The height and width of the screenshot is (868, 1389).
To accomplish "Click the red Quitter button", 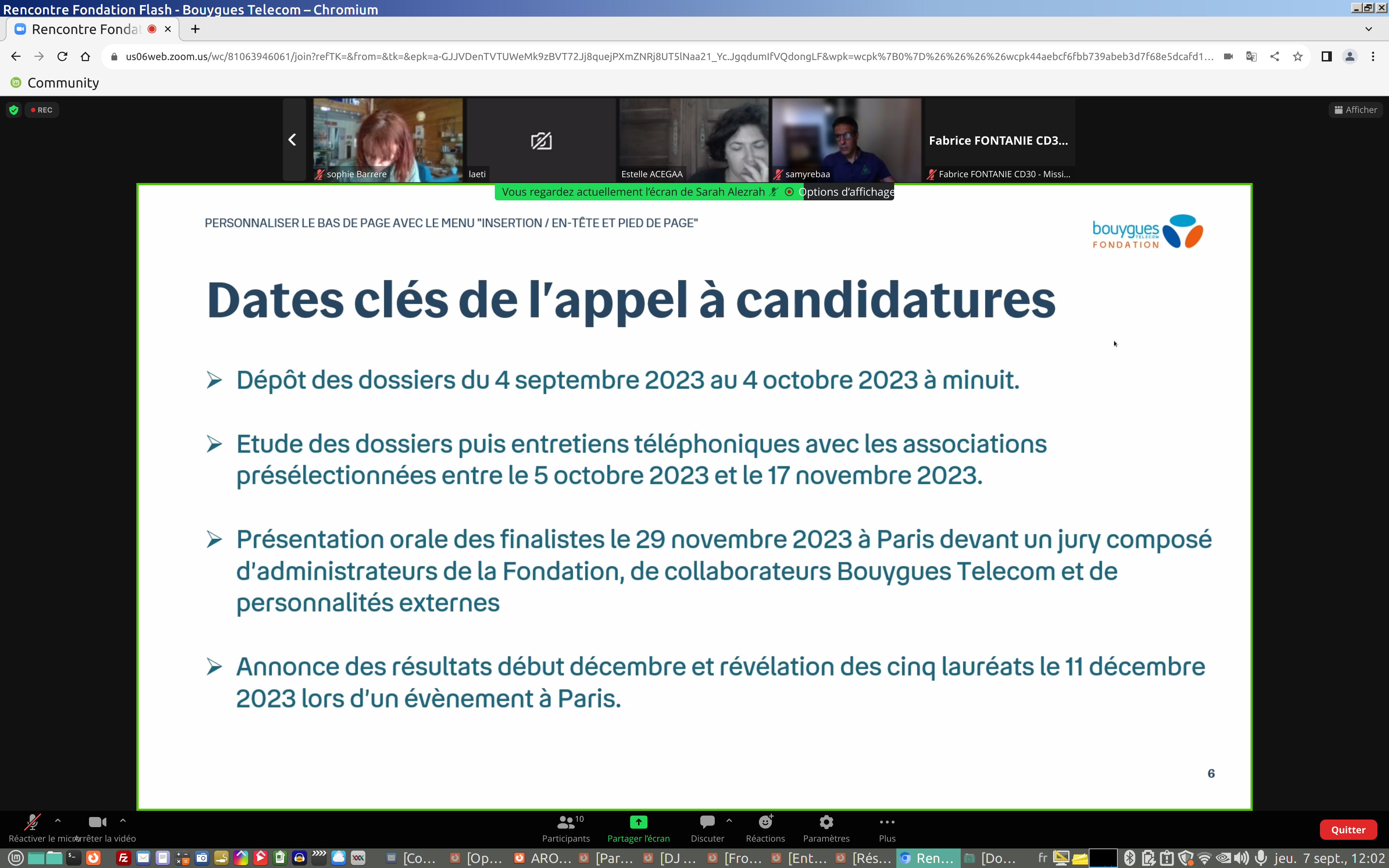I will tap(1348, 830).
